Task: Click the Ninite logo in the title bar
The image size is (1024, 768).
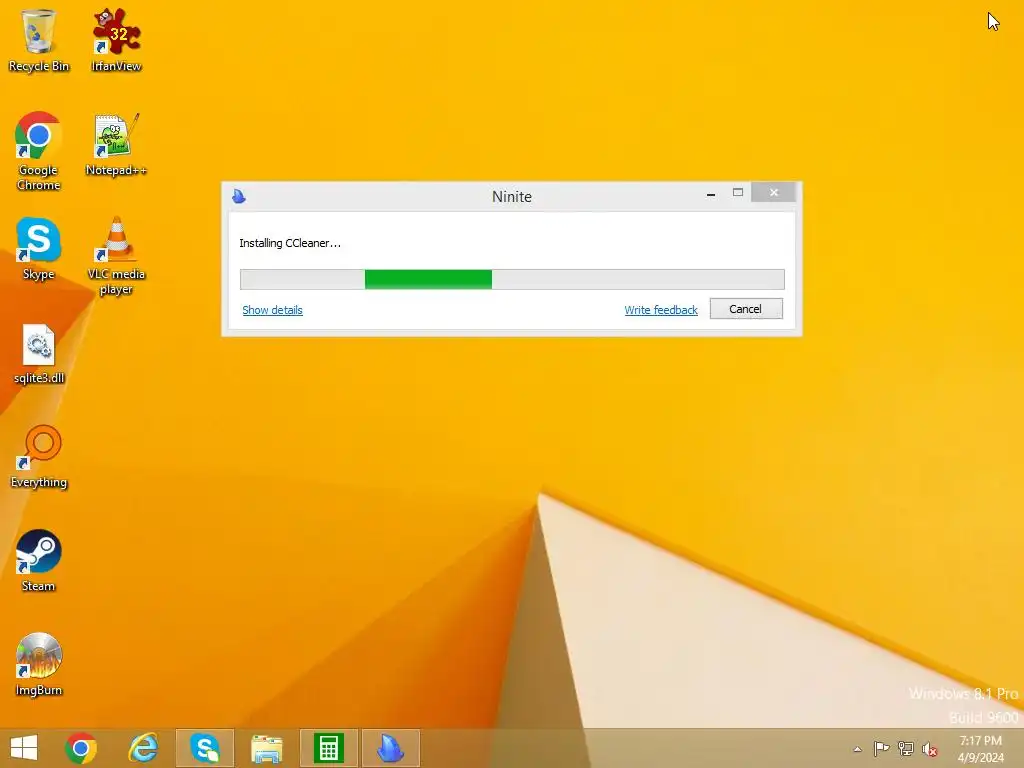Action: coord(239,196)
